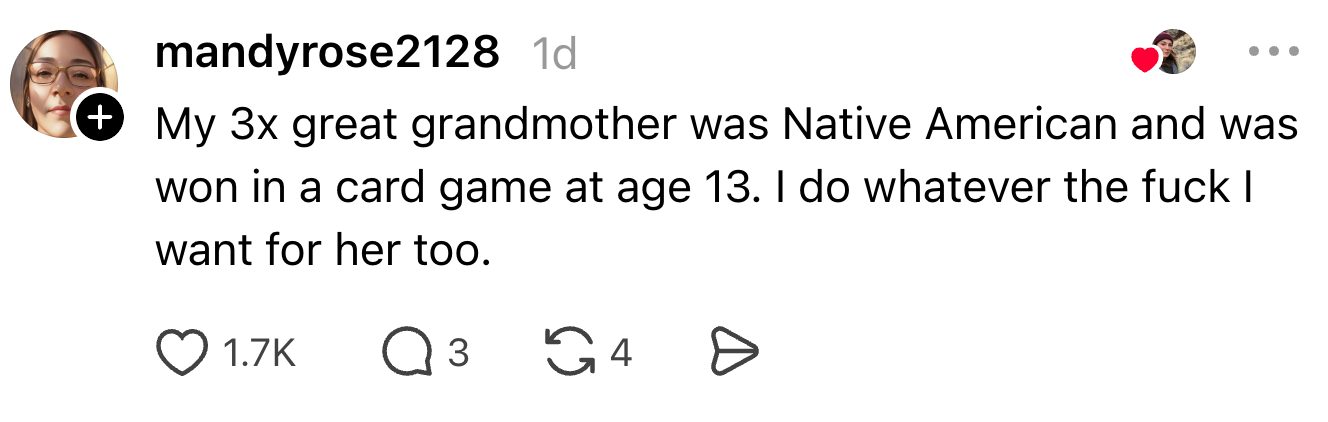The width and height of the screenshot is (1328, 422).
Task: Repost using the circular arrows icon
Action: tap(567, 352)
